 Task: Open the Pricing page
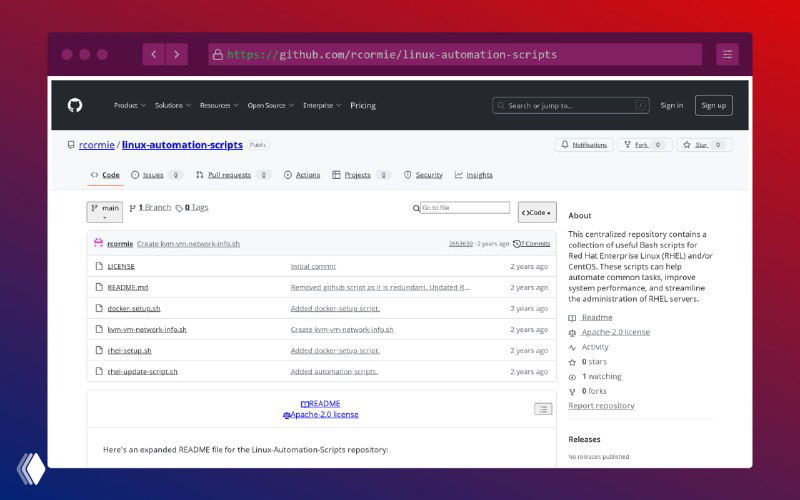coord(363,105)
